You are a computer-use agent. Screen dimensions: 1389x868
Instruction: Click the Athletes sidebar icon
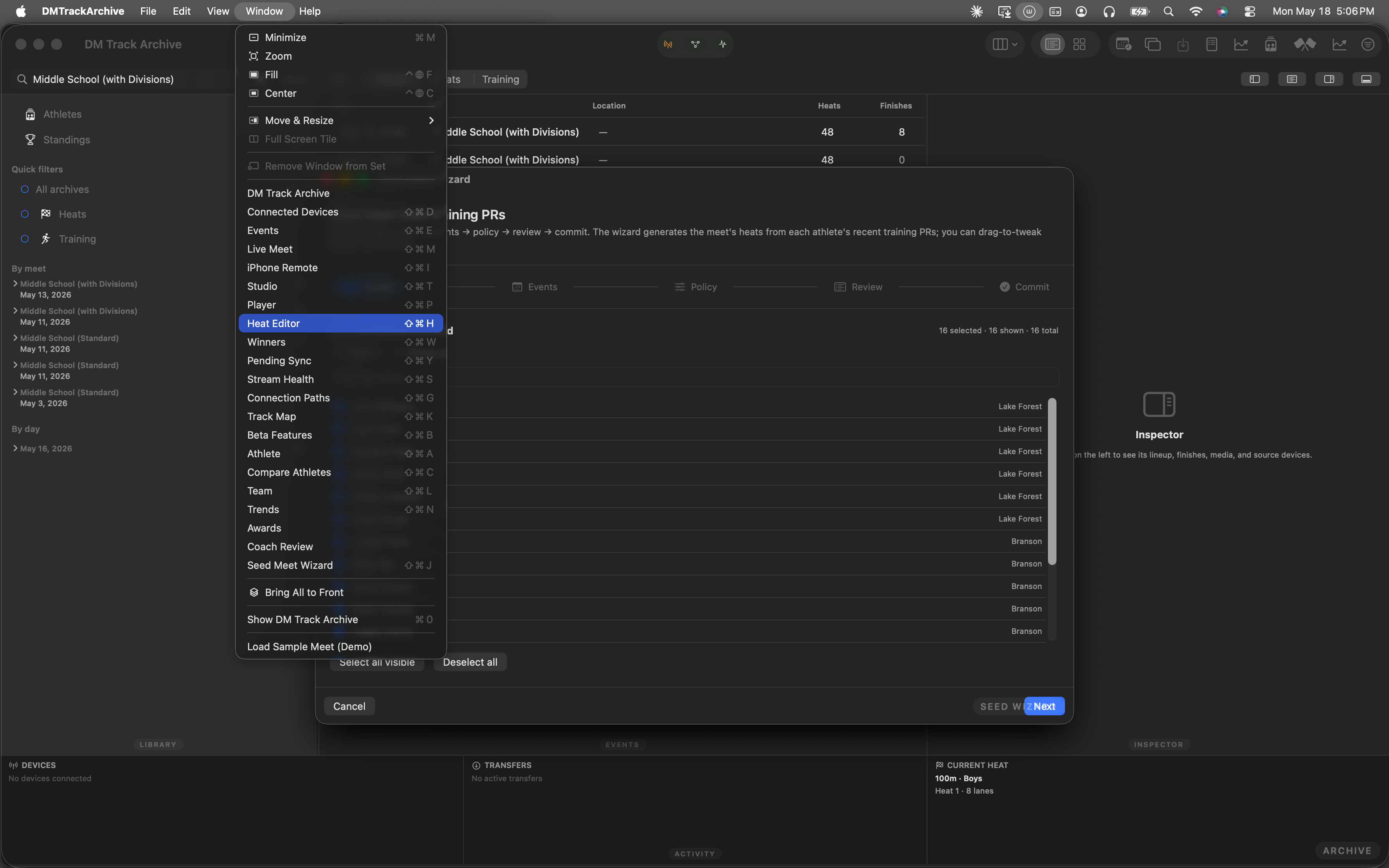(30, 114)
